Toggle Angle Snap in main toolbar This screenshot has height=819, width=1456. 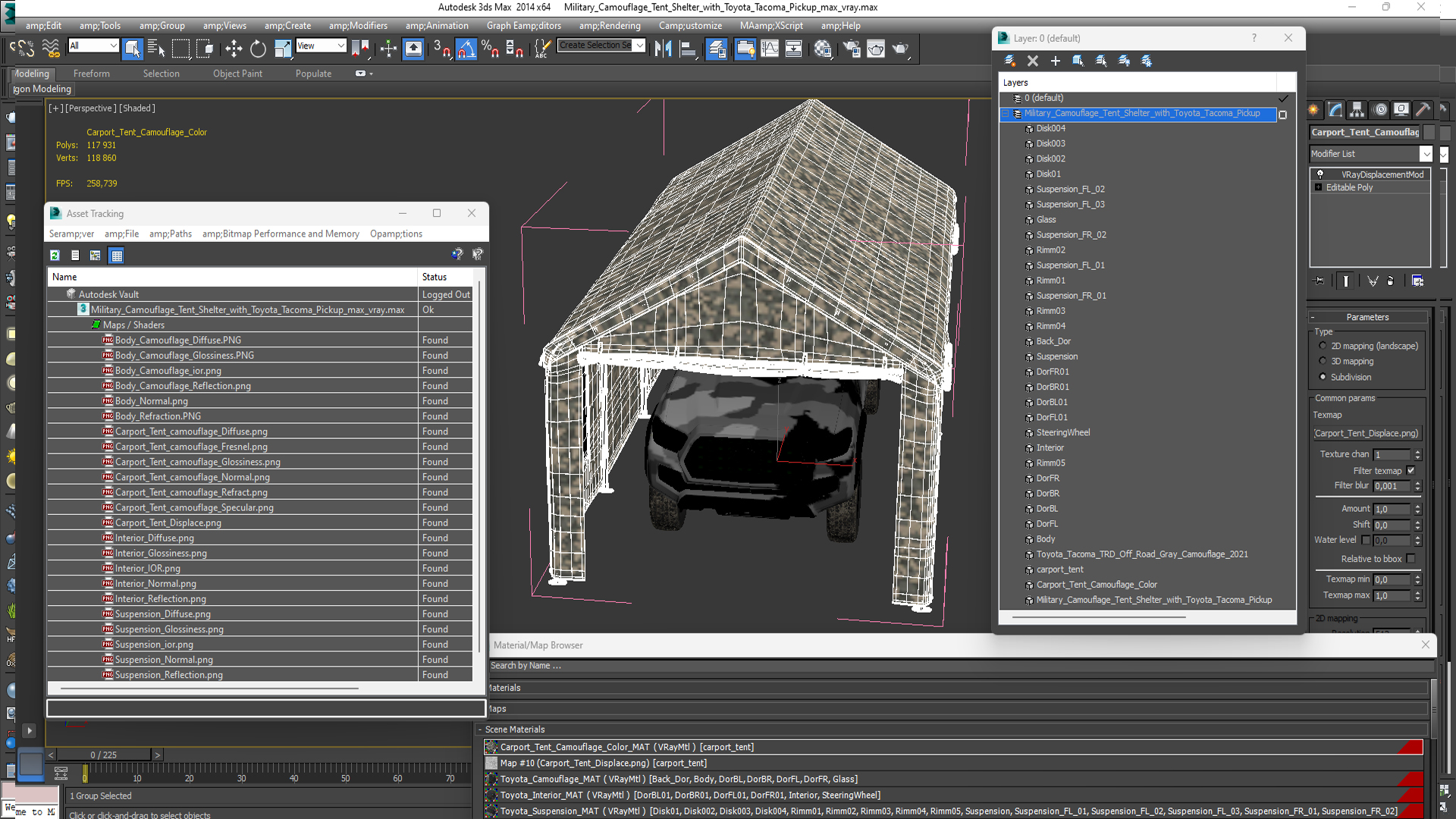466,49
